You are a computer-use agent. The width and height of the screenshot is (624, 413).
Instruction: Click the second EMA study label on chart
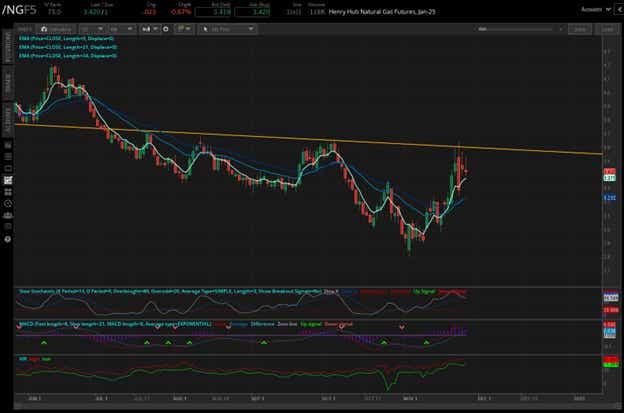click(x=68, y=47)
